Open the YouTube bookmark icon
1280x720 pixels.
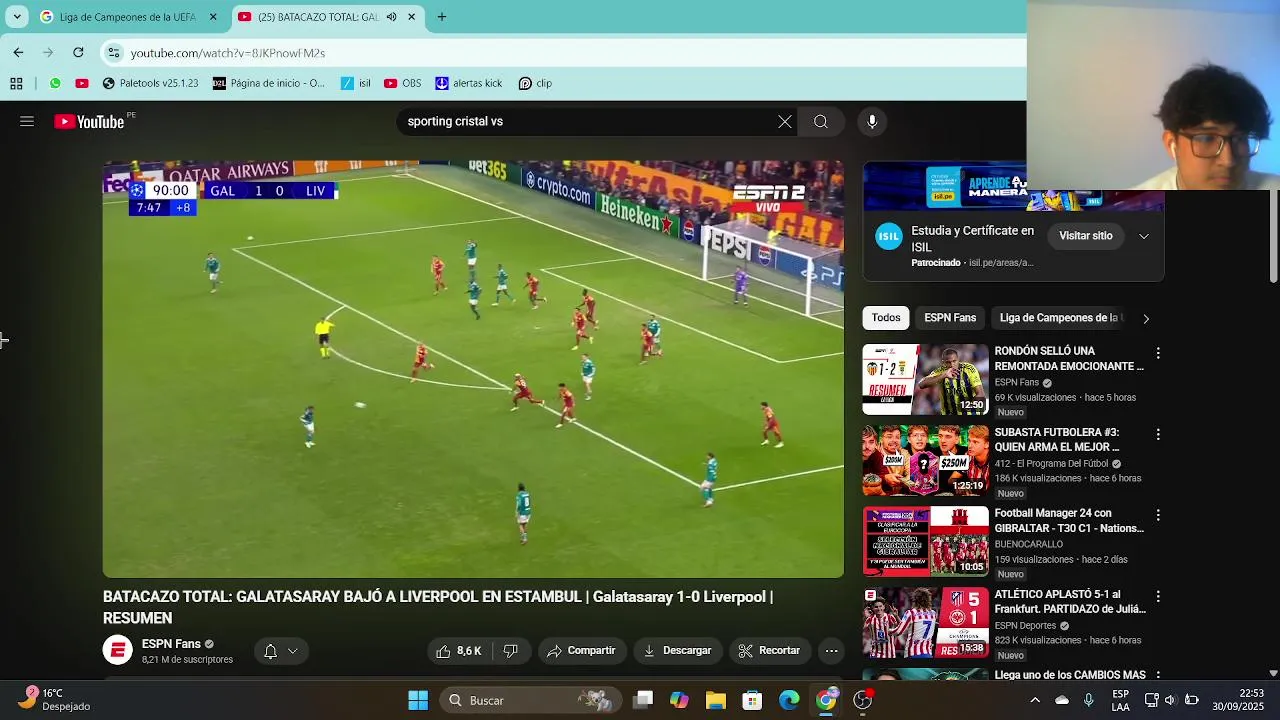tap(82, 83)
